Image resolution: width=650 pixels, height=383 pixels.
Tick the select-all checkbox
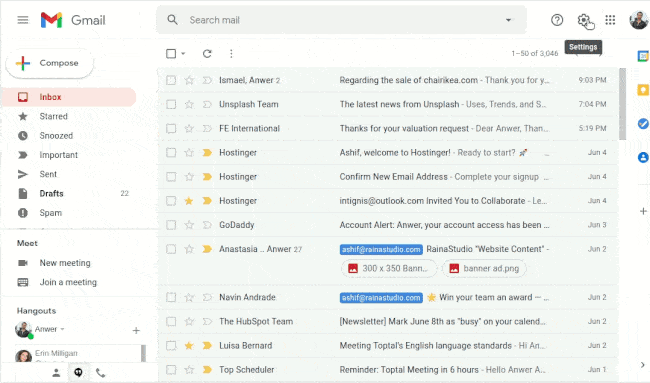pos(171,53)
